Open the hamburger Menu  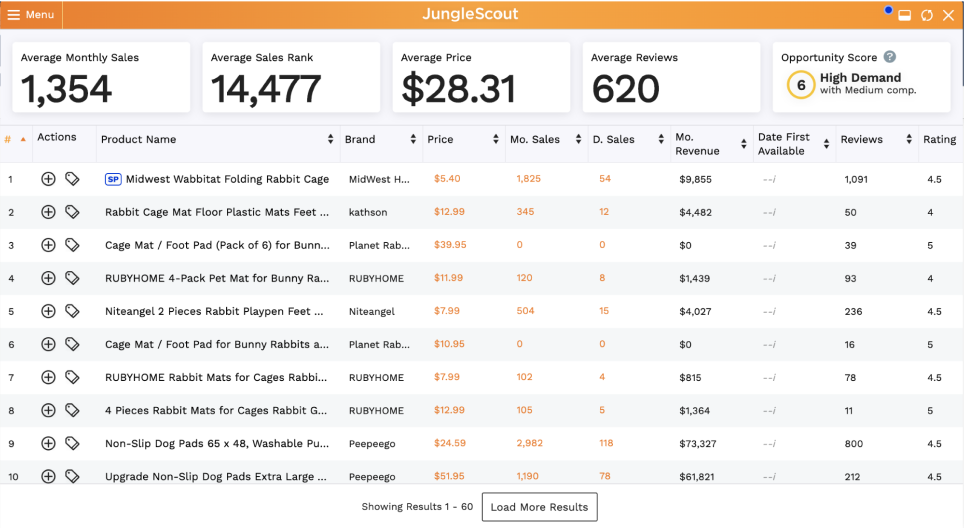30,15
